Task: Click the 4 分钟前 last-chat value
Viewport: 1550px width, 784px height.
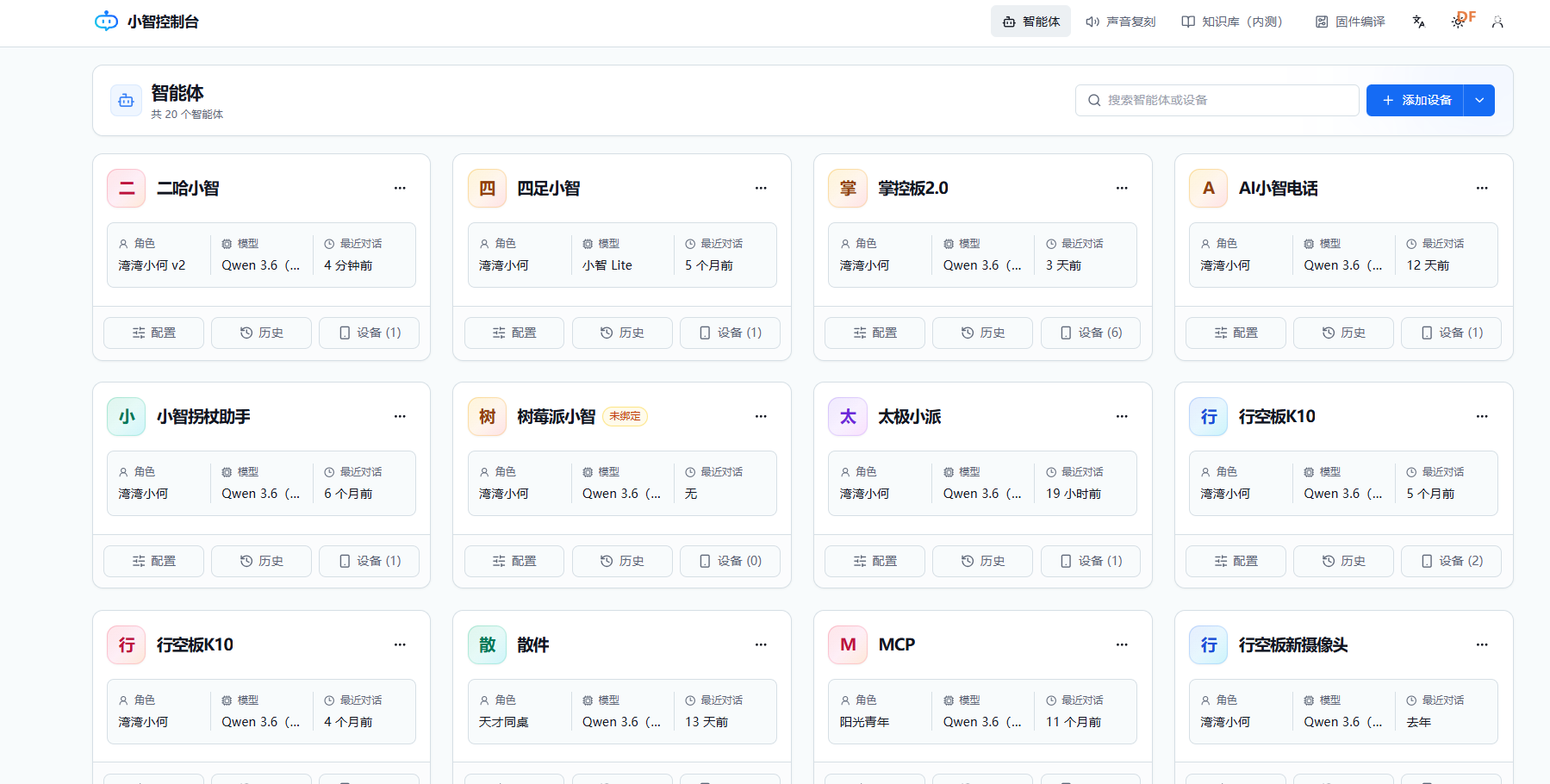Action: (x=348, y=265)
